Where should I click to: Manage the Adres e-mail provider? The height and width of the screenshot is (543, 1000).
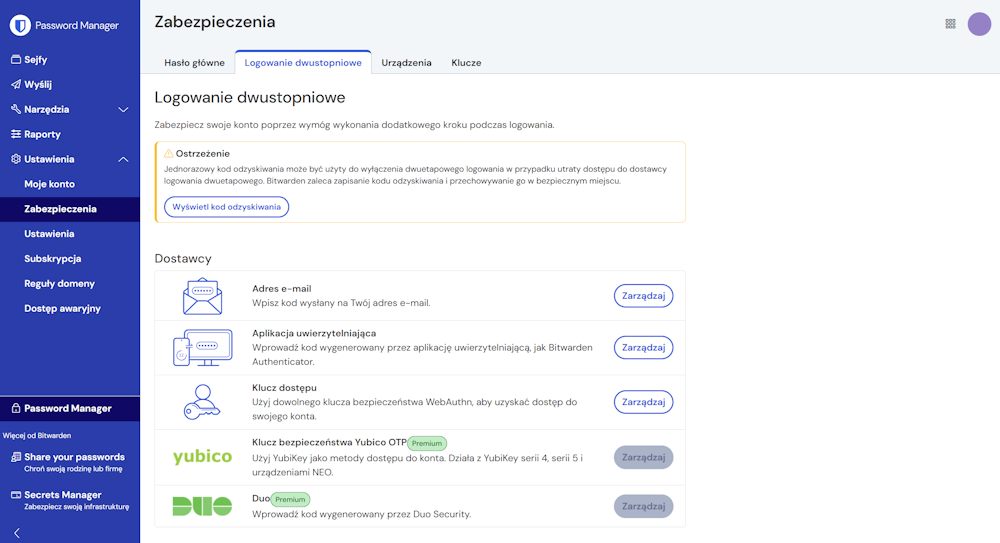coord(643,296)
